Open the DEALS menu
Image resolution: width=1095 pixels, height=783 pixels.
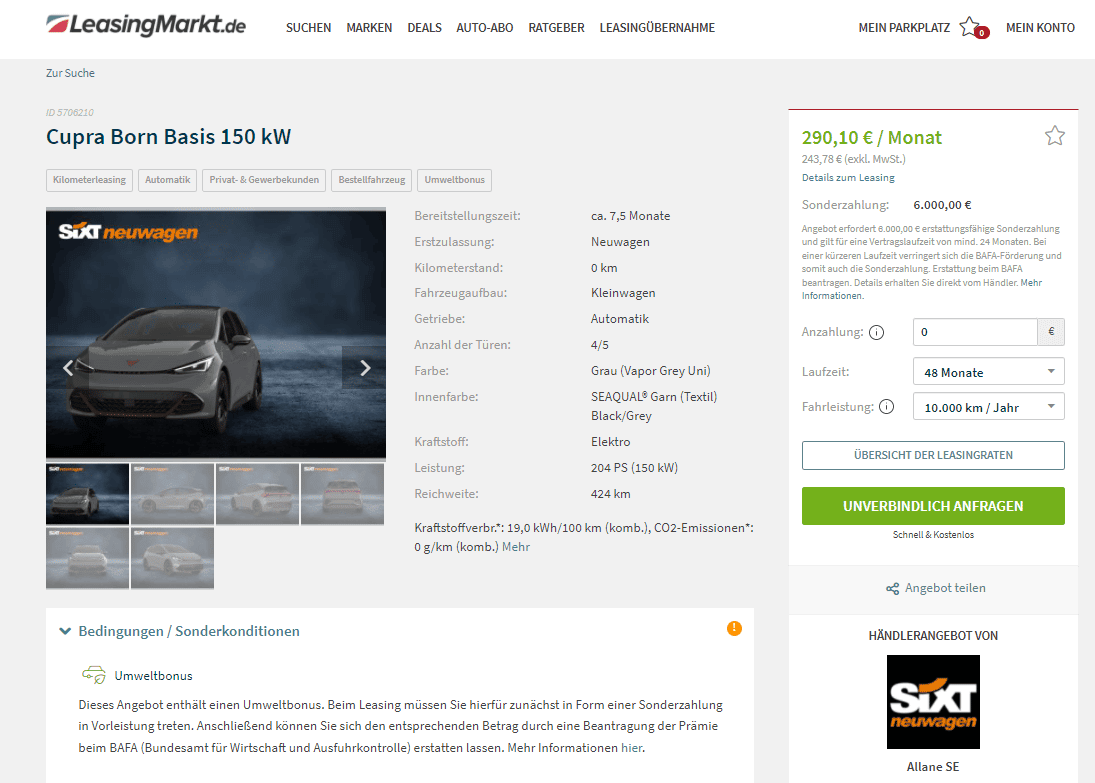pyautogui.click(x=425, y=28)
